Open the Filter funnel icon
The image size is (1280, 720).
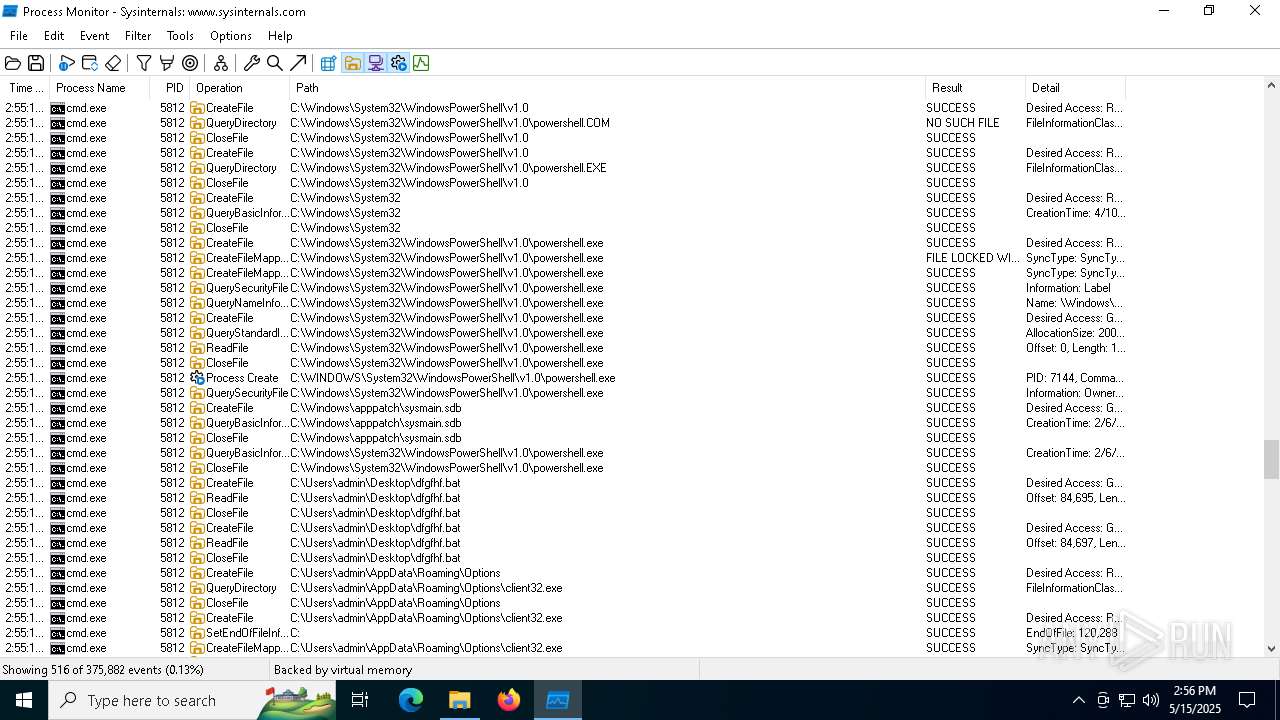[x=144, y=63]
